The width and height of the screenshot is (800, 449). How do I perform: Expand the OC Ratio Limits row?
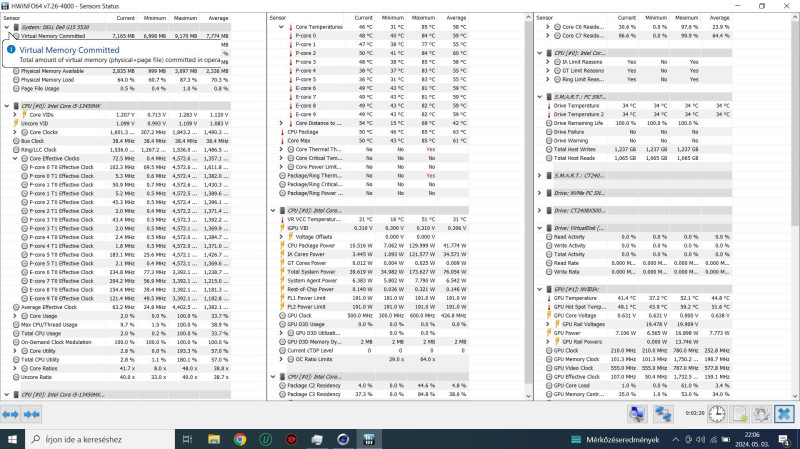pyautogui.click(x=281, y=359)
